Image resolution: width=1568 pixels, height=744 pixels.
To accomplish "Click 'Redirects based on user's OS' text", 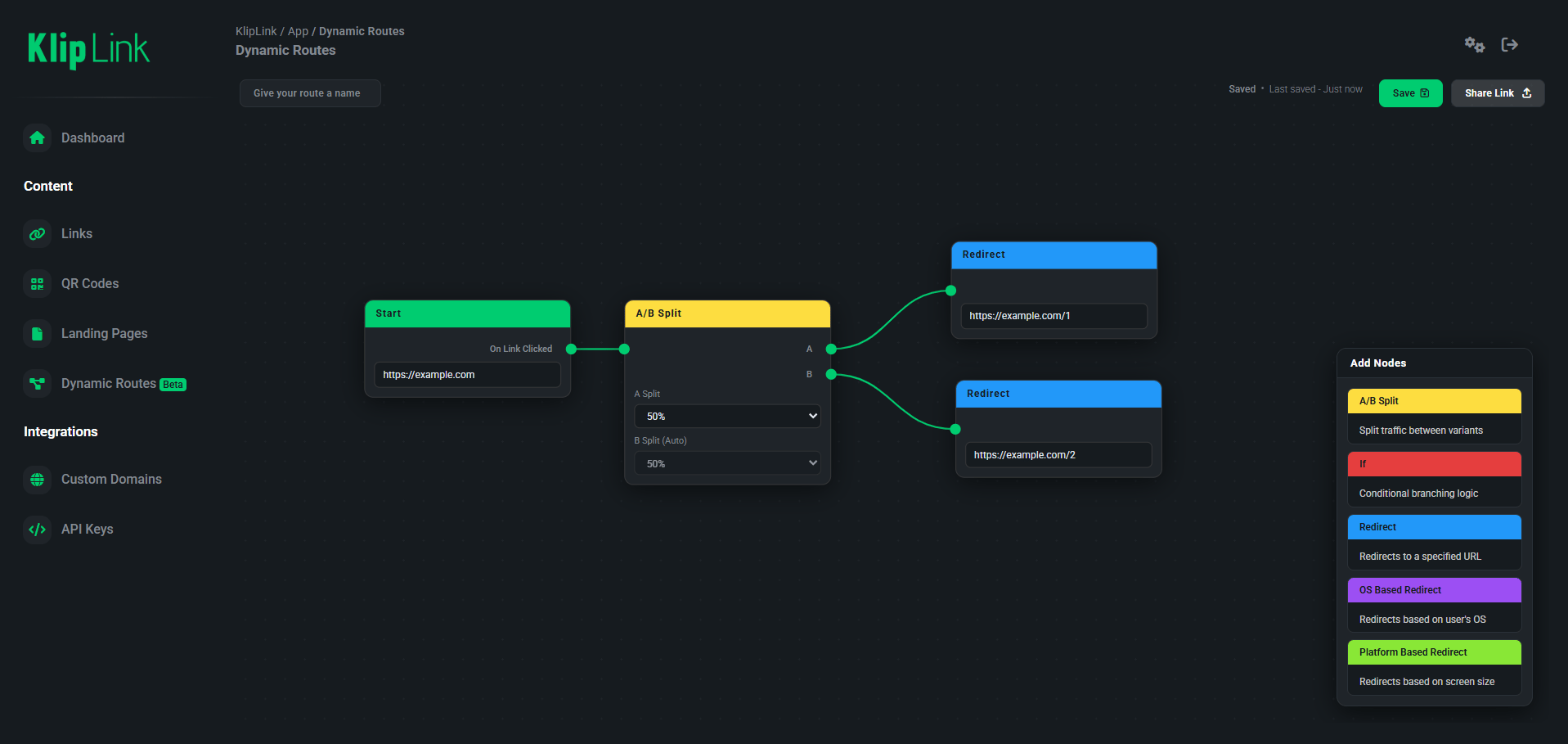I will (1422, 620).
